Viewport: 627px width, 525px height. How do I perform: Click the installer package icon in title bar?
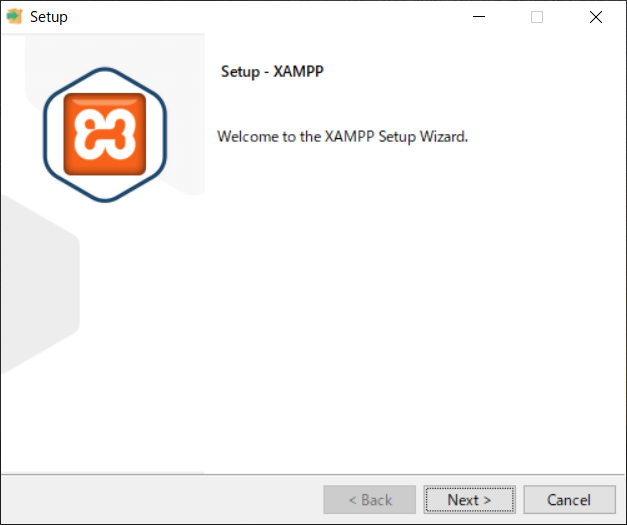point(14,16)
